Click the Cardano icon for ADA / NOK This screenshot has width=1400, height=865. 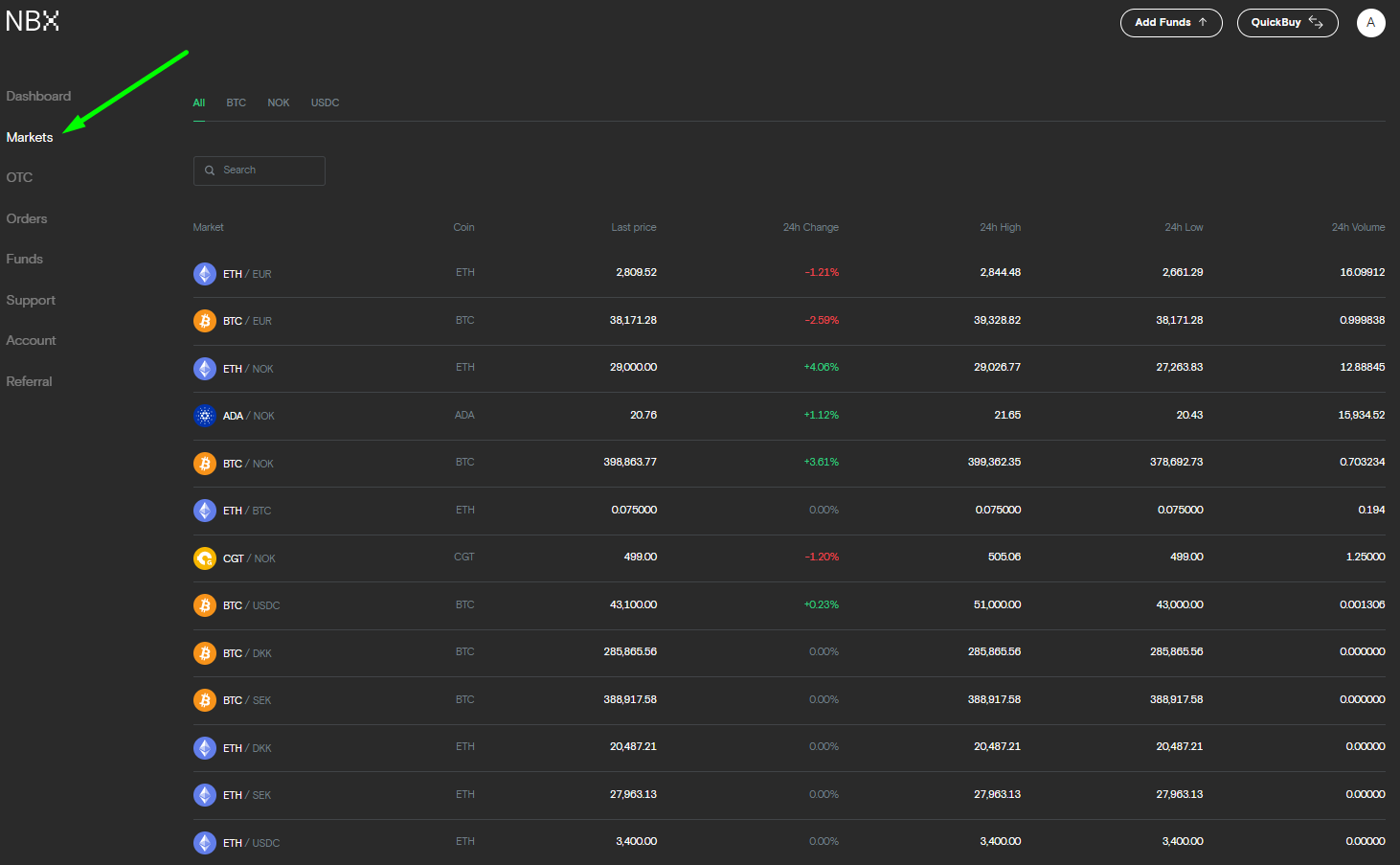coord(205,416)
